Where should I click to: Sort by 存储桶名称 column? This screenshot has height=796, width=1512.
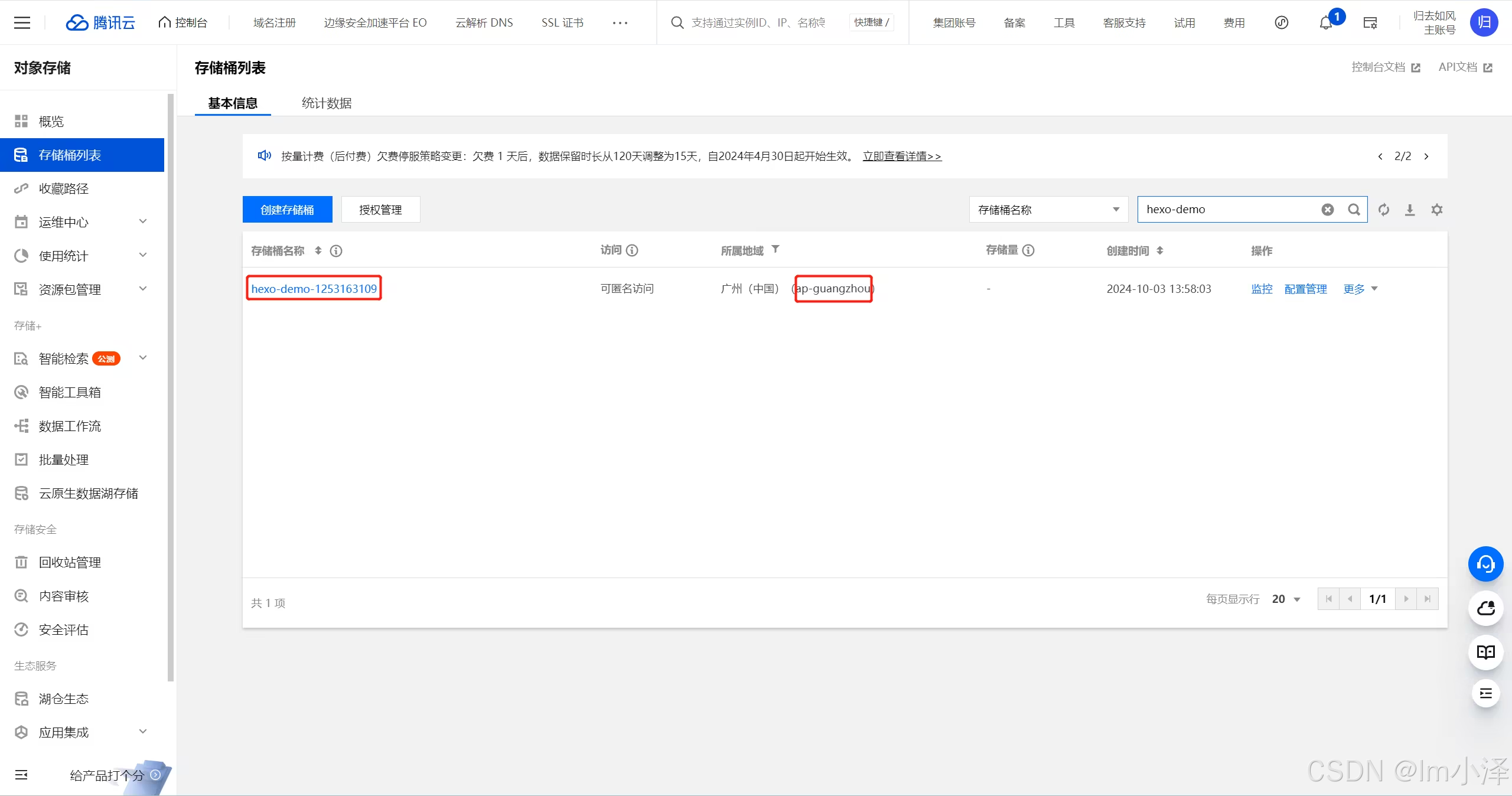point(318,250)
